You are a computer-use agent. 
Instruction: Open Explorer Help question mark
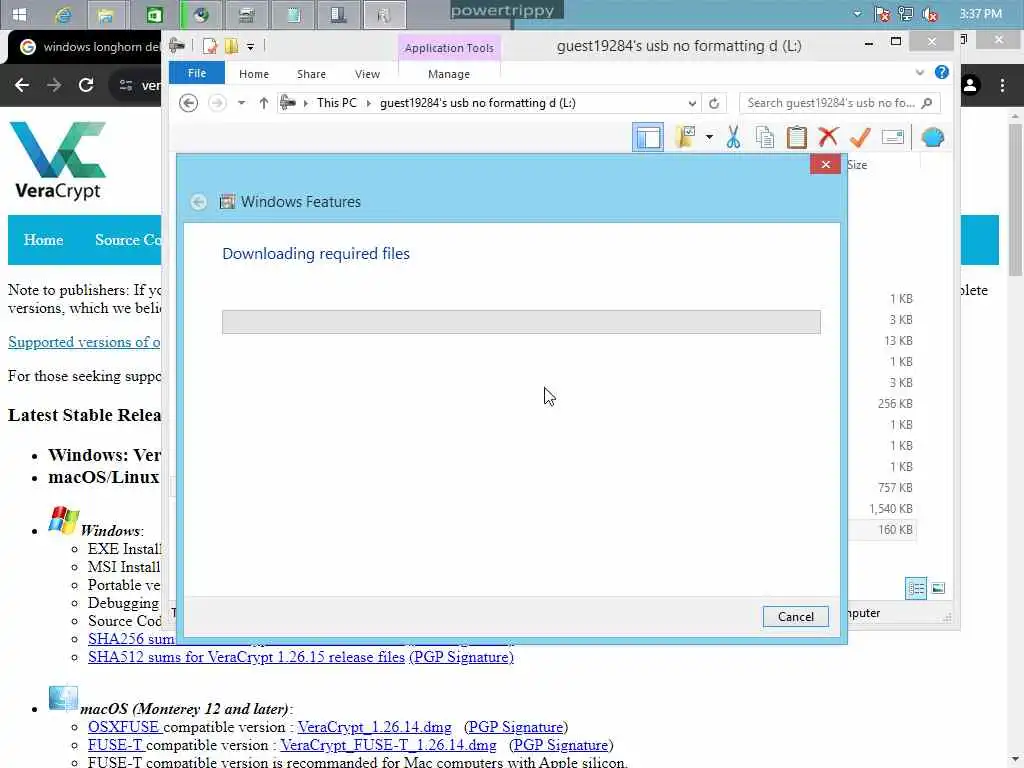point(941,72)
